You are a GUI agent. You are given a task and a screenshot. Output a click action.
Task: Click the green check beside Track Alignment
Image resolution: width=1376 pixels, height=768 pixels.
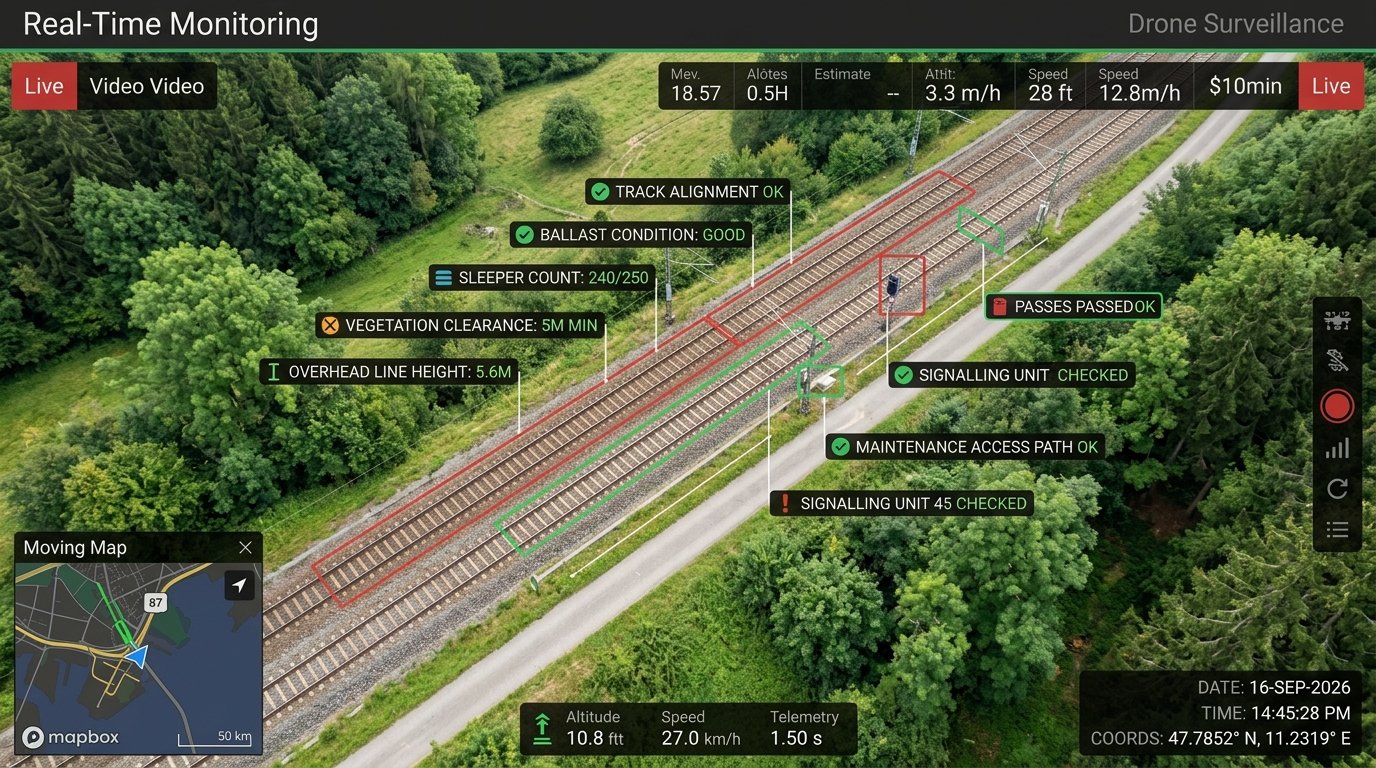tap(600, 192)
